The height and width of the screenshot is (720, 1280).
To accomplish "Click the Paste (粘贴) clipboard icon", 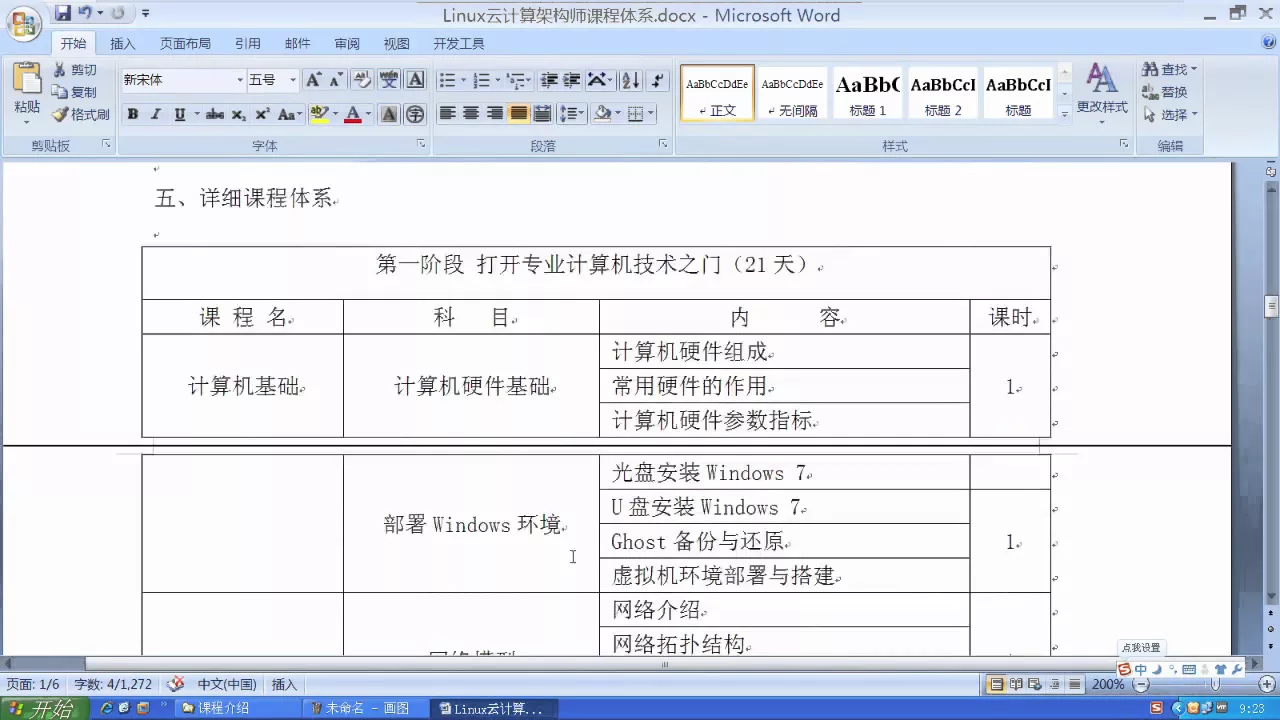I will point(27,80).
